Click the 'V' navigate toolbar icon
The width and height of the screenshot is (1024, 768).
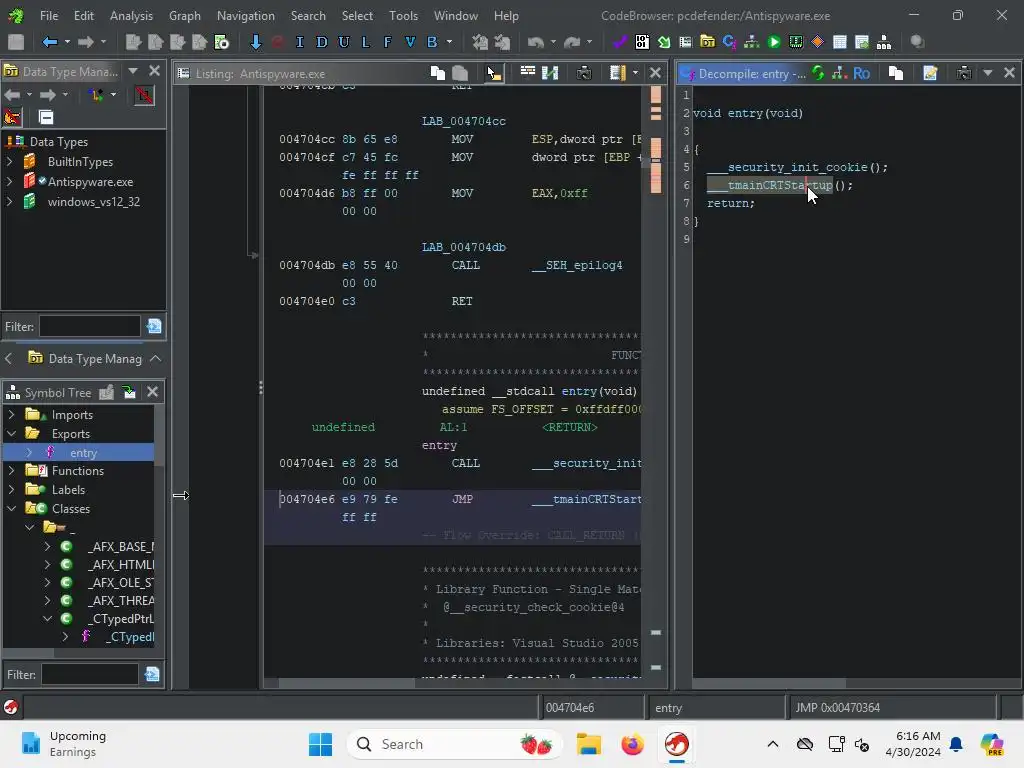click(409, 42)
